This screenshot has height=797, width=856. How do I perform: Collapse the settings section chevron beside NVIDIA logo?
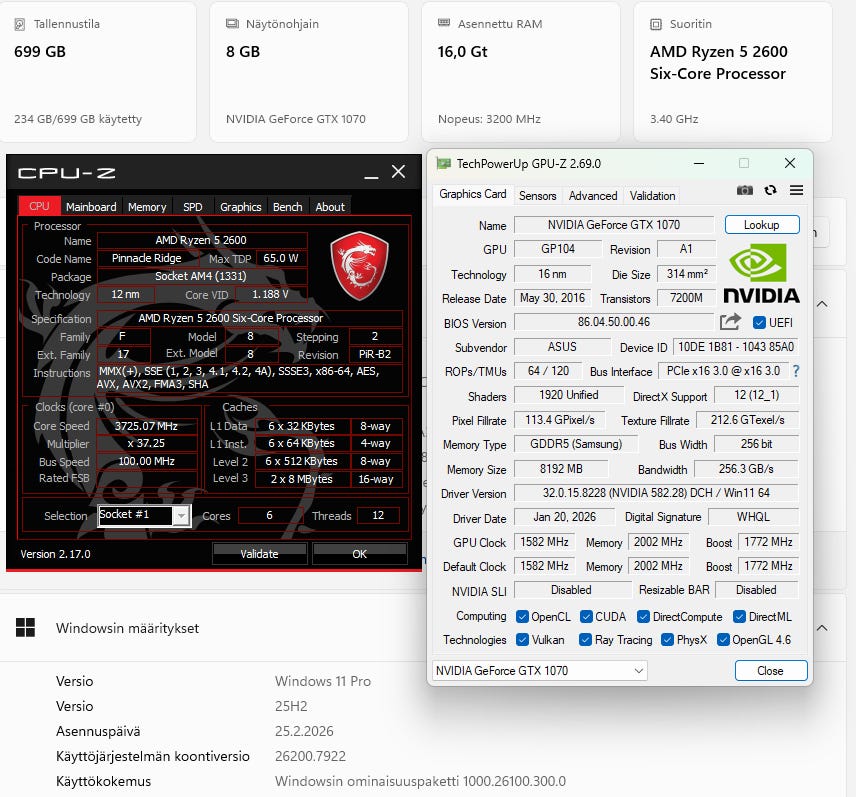coord(822,304)
